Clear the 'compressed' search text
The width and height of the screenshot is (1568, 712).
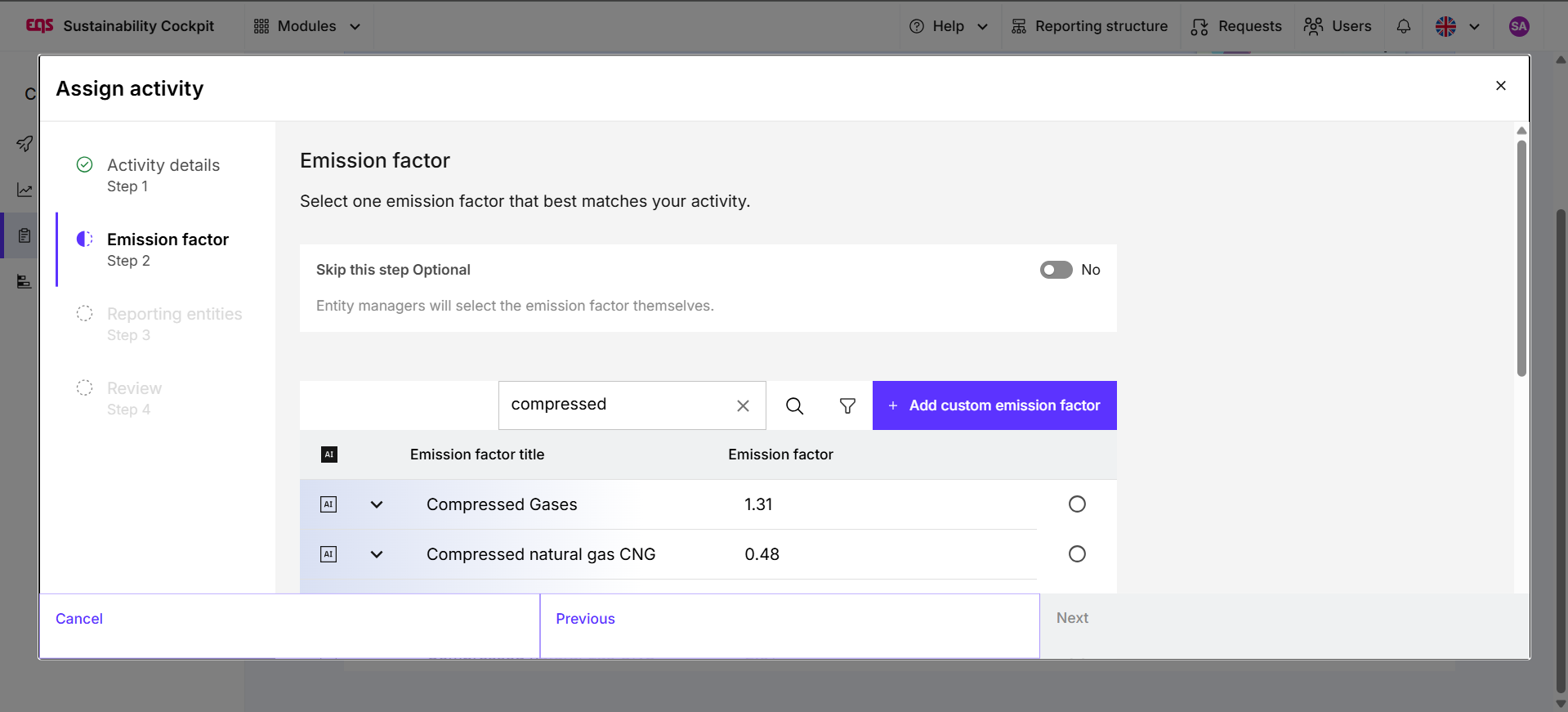[x=743, y=405]
